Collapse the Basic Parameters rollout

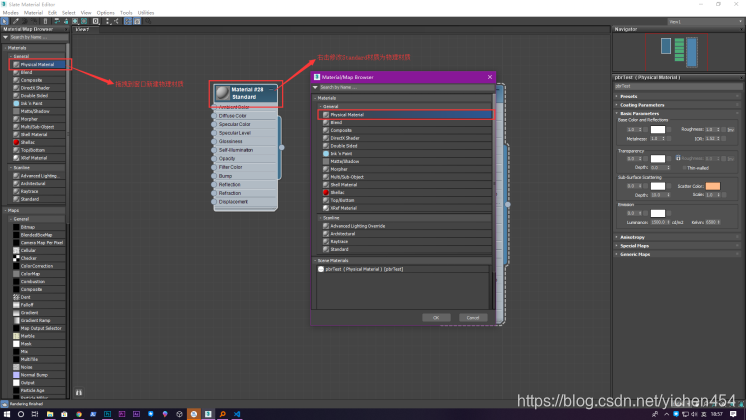coord(677,113)
